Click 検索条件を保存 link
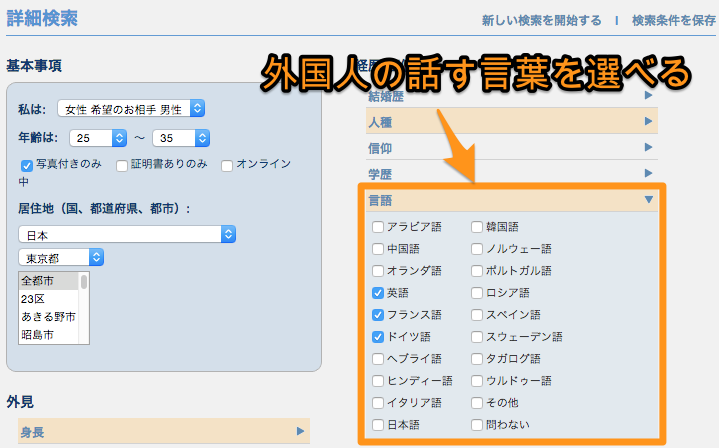 click(x=673, y=21)
